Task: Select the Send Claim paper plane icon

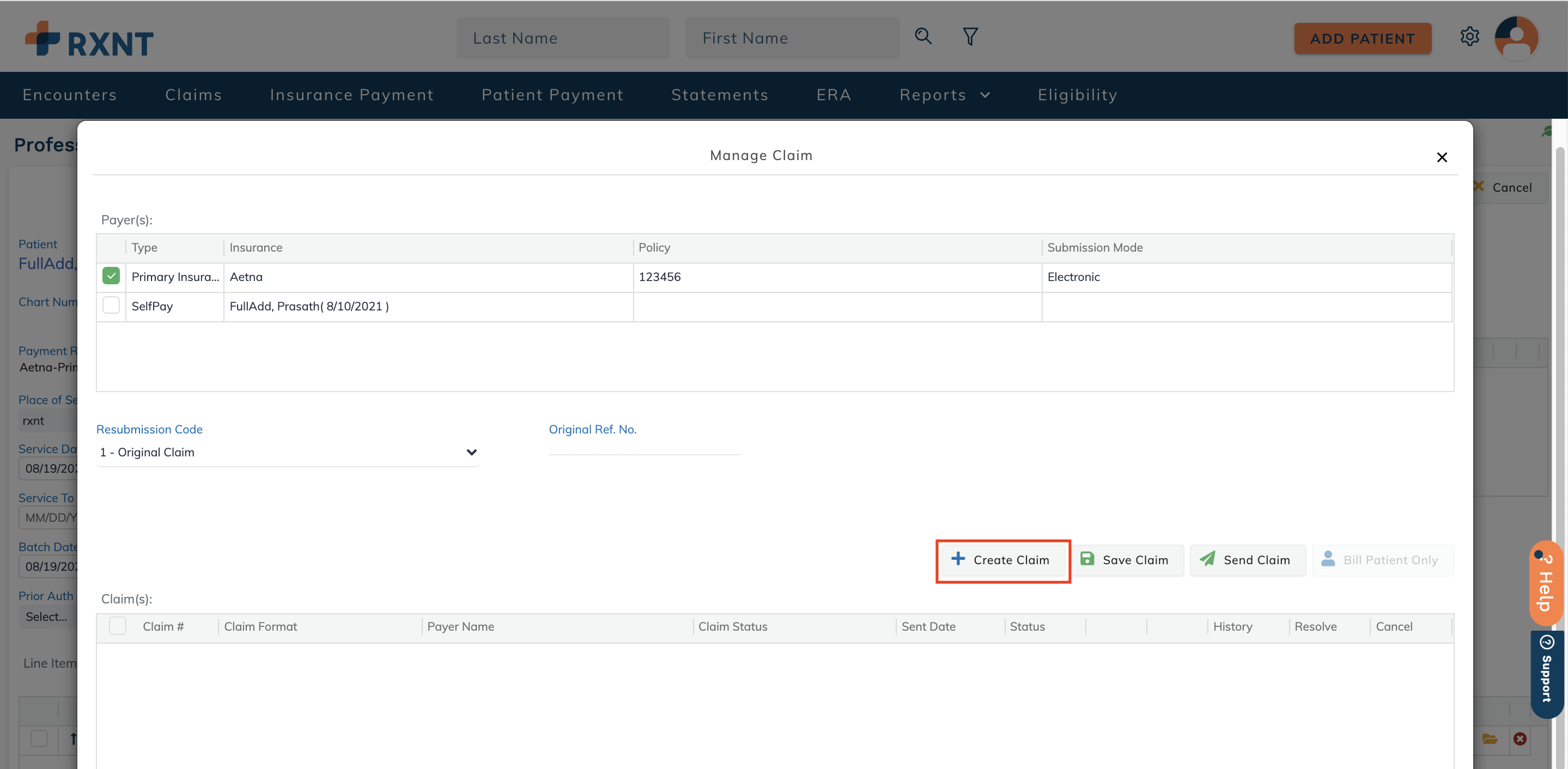Action: pos(1208,559)
